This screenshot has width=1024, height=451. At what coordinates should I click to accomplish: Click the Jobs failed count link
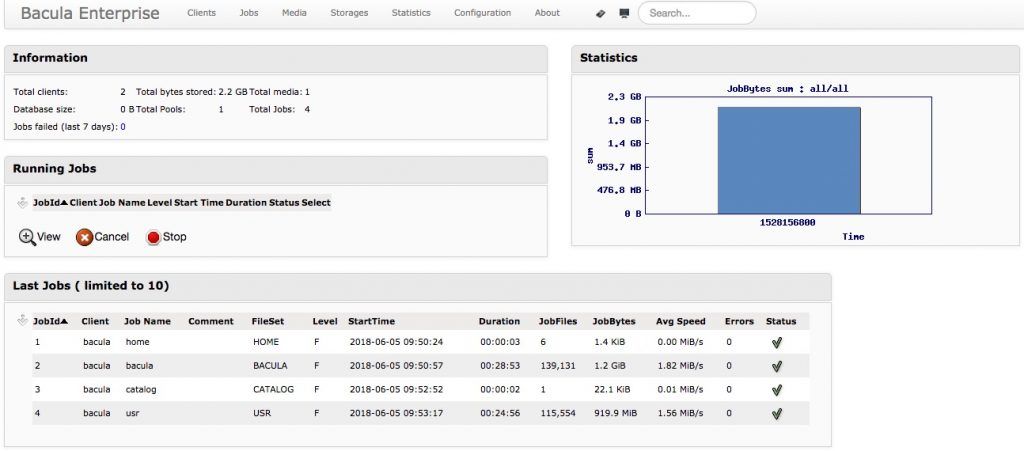point(123,127)
